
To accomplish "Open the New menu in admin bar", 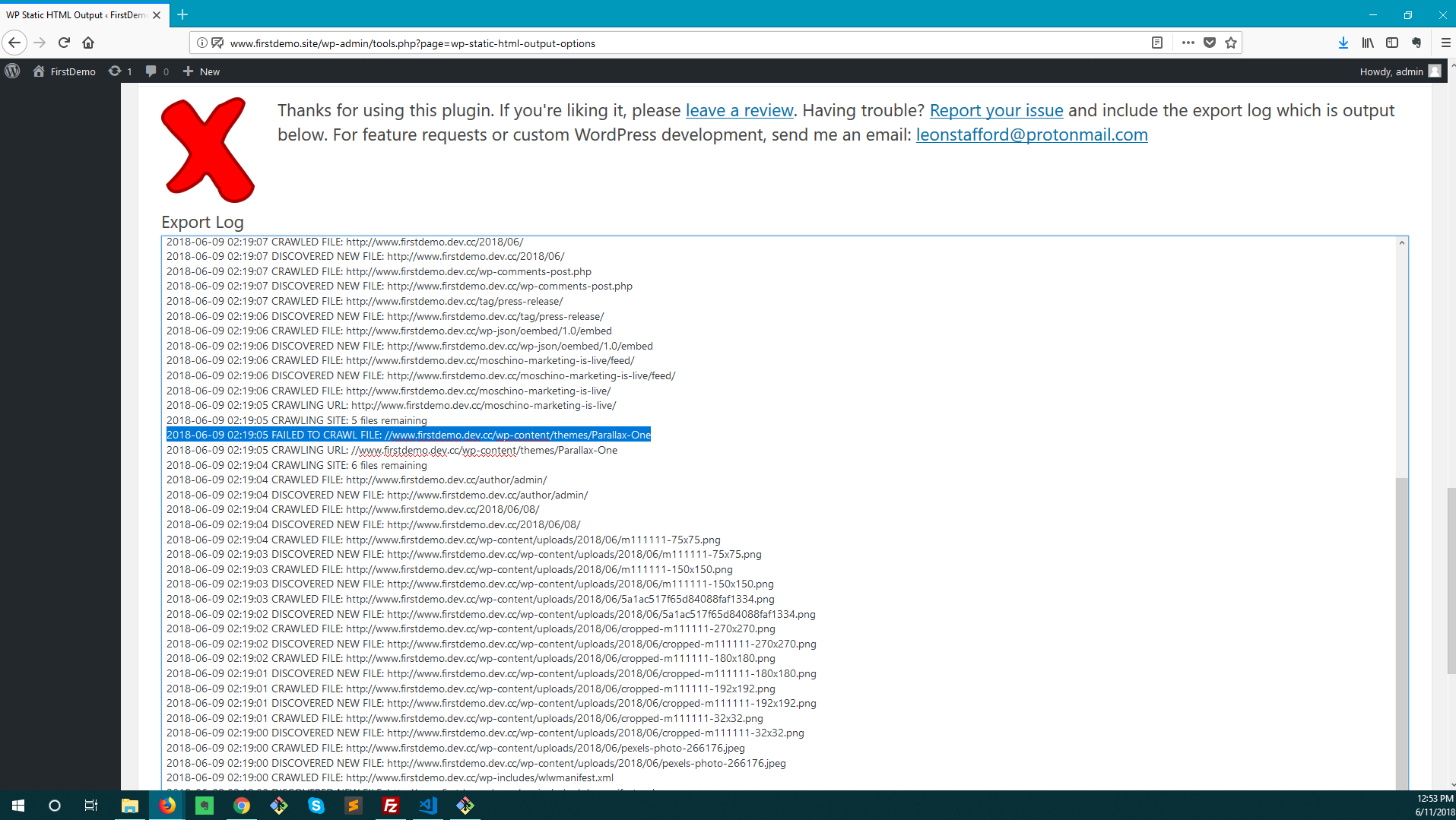I will click(x=200, y=71).
